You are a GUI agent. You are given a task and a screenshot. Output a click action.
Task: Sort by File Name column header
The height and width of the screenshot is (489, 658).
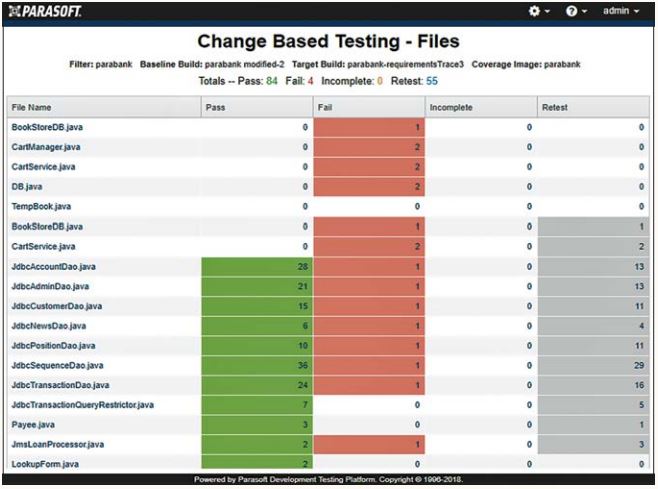(x=30, y=107)
